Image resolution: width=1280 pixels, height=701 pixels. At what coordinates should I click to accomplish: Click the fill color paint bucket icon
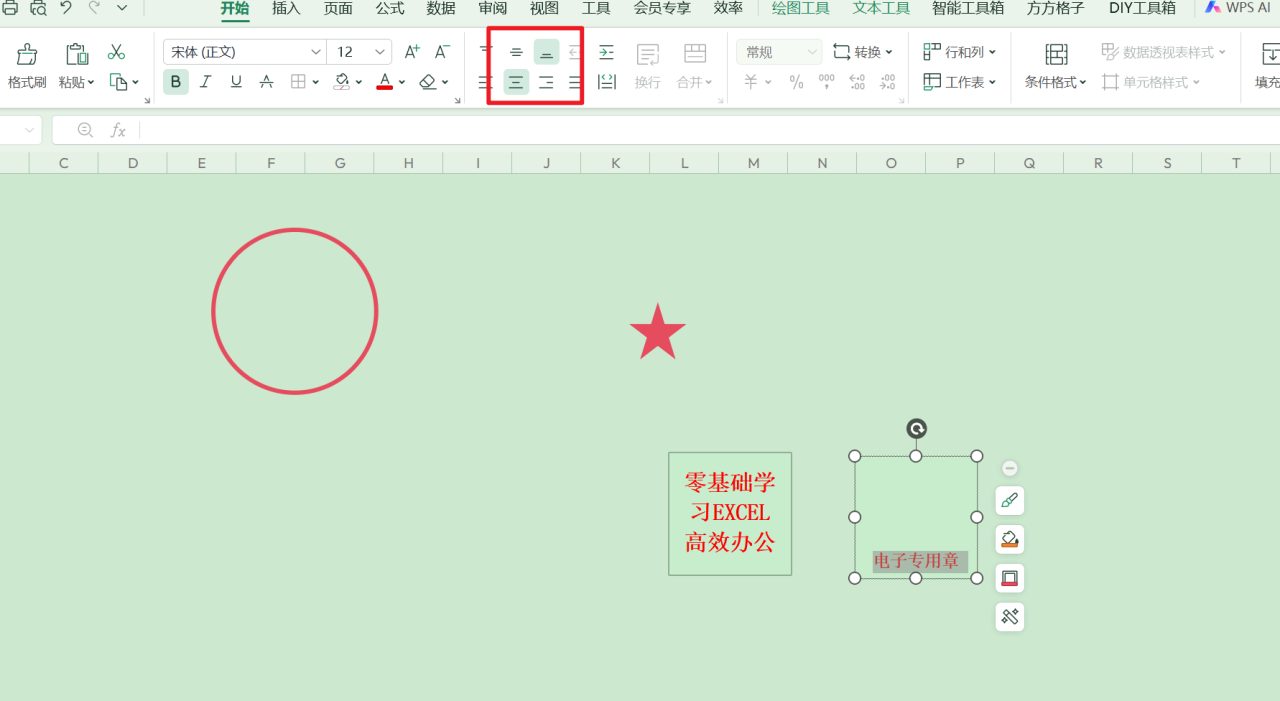342,82
